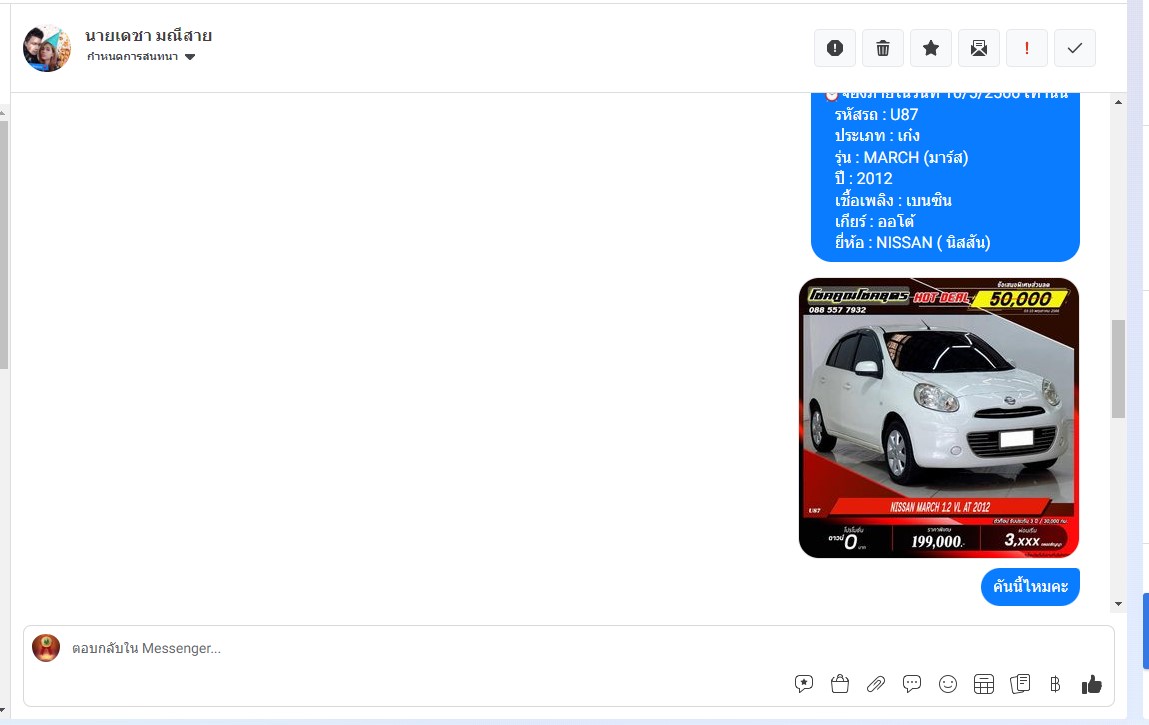This screenshot has width=1149, height=725.
Task: Click the table grid icon
Action: click(x=984, y=684)
